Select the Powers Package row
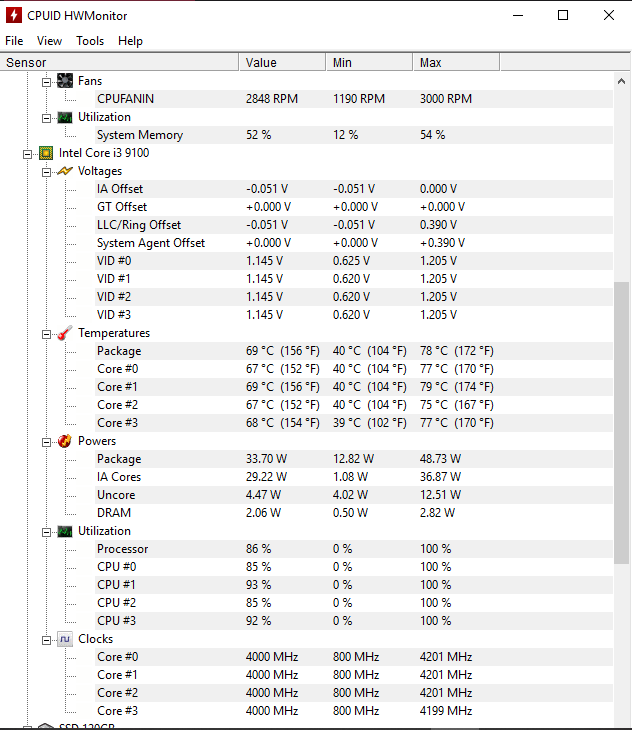This screenshot has height=730, width=632. [354, 459]
